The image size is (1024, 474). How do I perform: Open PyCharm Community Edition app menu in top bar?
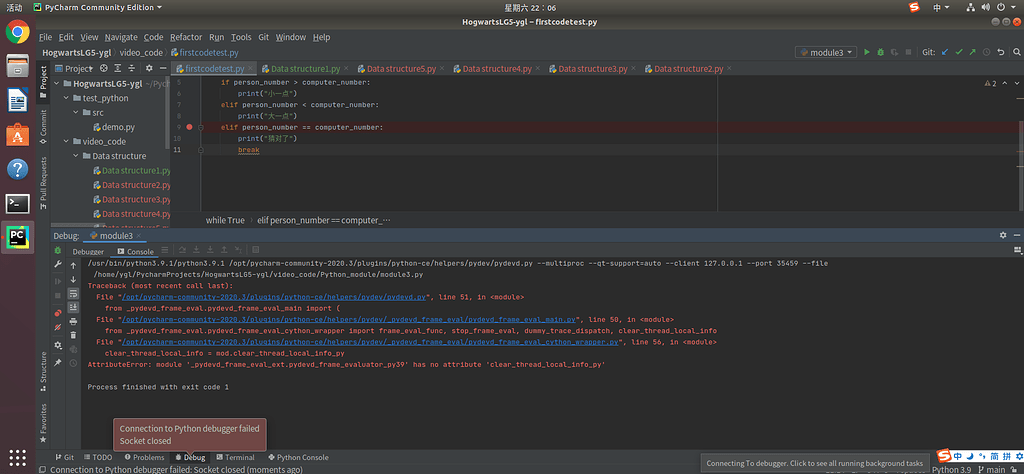click(95, 7)
